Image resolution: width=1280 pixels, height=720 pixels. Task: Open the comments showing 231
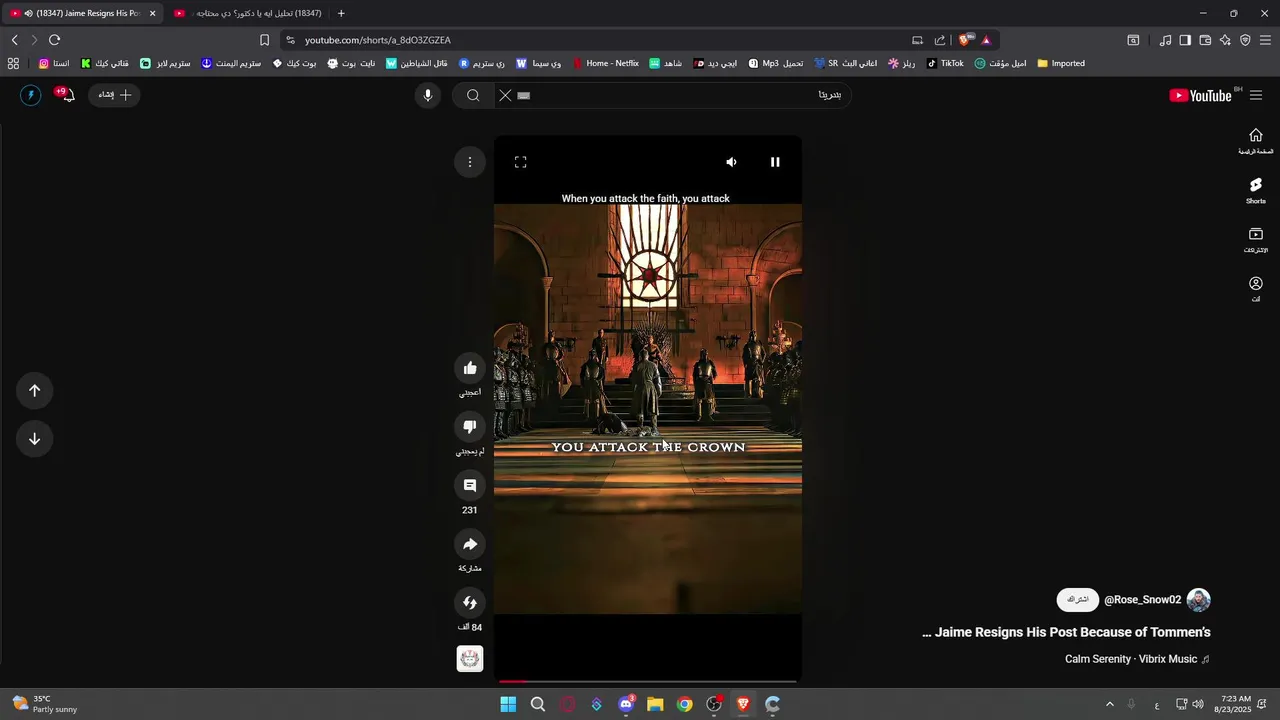pyautogui.click(x=470, y=485)
